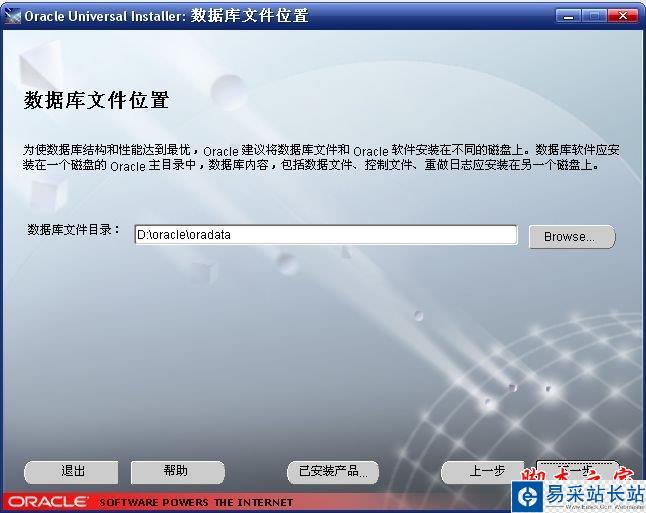Click the 数据库文件位置 heading

click(96, 100)
